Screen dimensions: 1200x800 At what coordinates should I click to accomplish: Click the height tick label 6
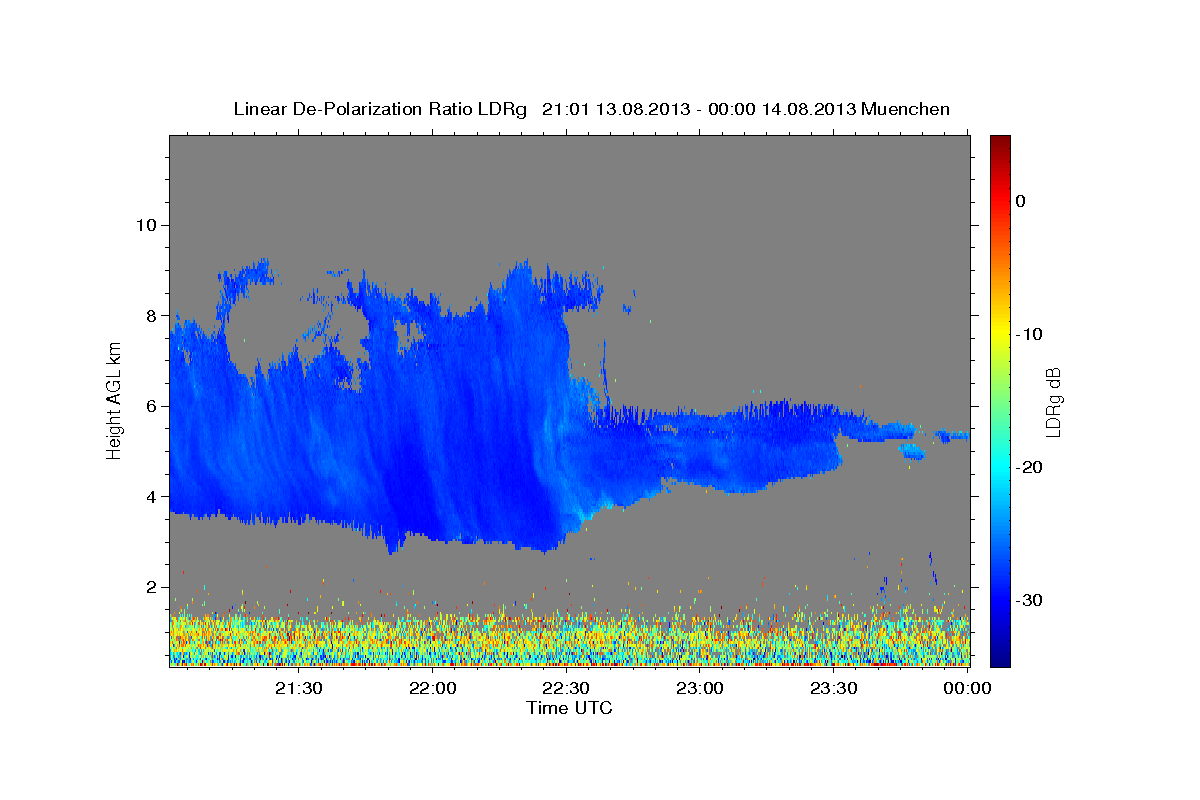point(151,406)
